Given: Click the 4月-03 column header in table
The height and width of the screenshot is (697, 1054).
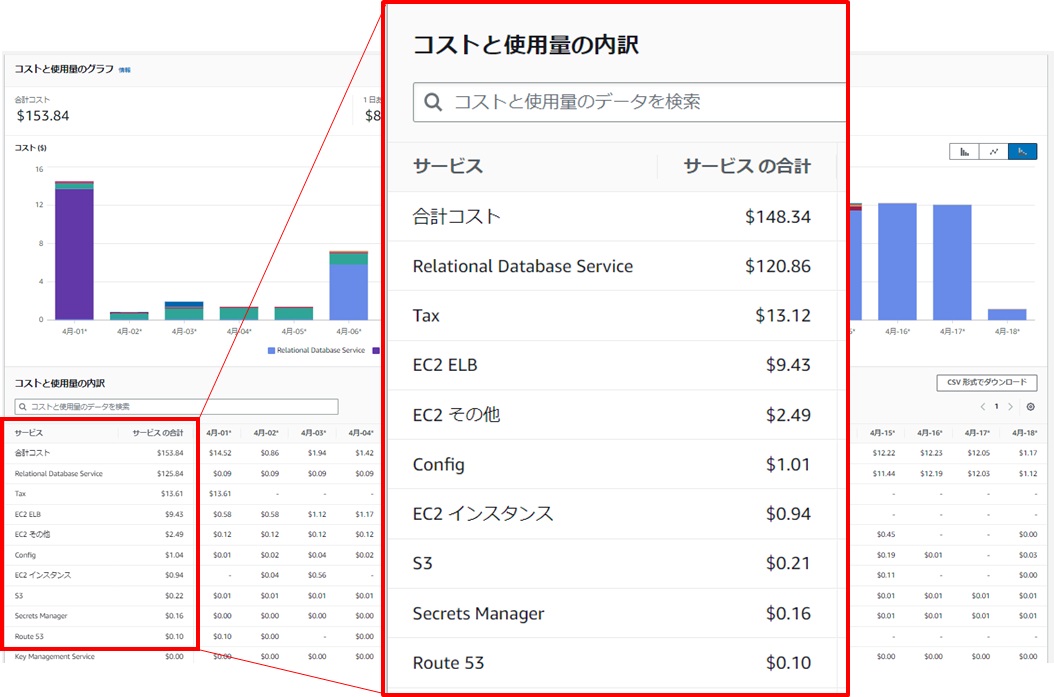Looking at the screenshot, I should 313,433.
